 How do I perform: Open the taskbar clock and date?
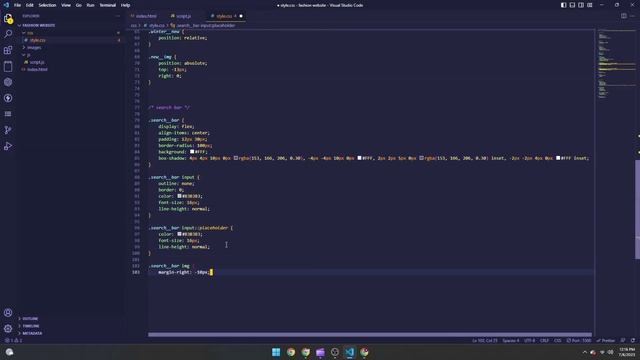[x=627, y=352]
